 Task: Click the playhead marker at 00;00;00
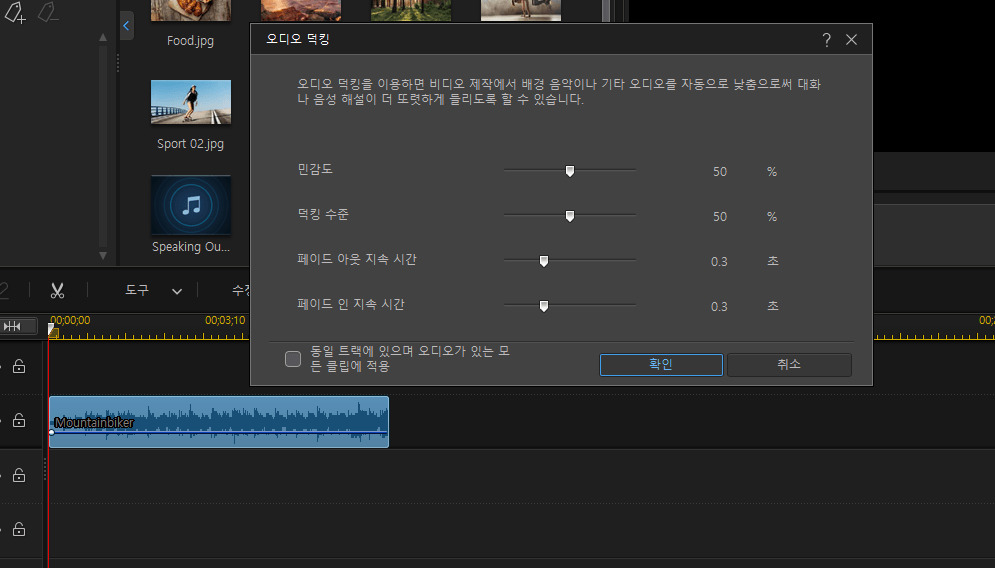coord(52,329)
